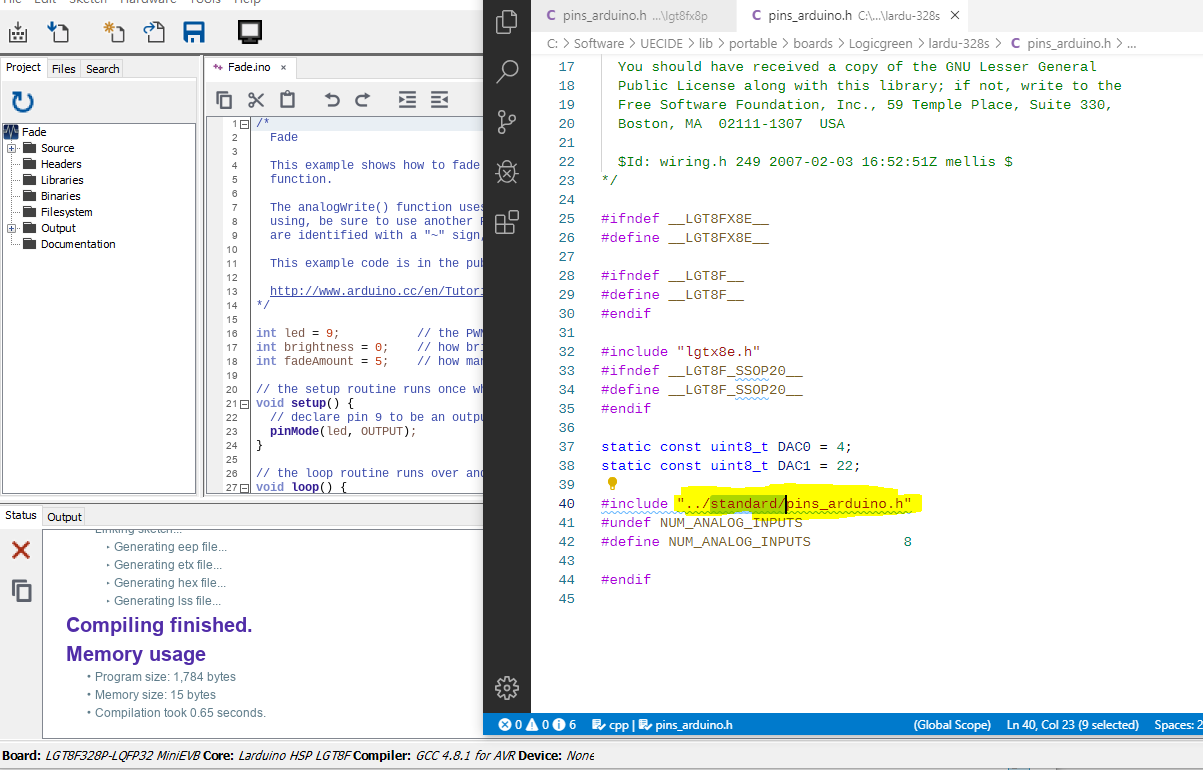Launch Run and Debug with the bug icon

coord(507,171)
